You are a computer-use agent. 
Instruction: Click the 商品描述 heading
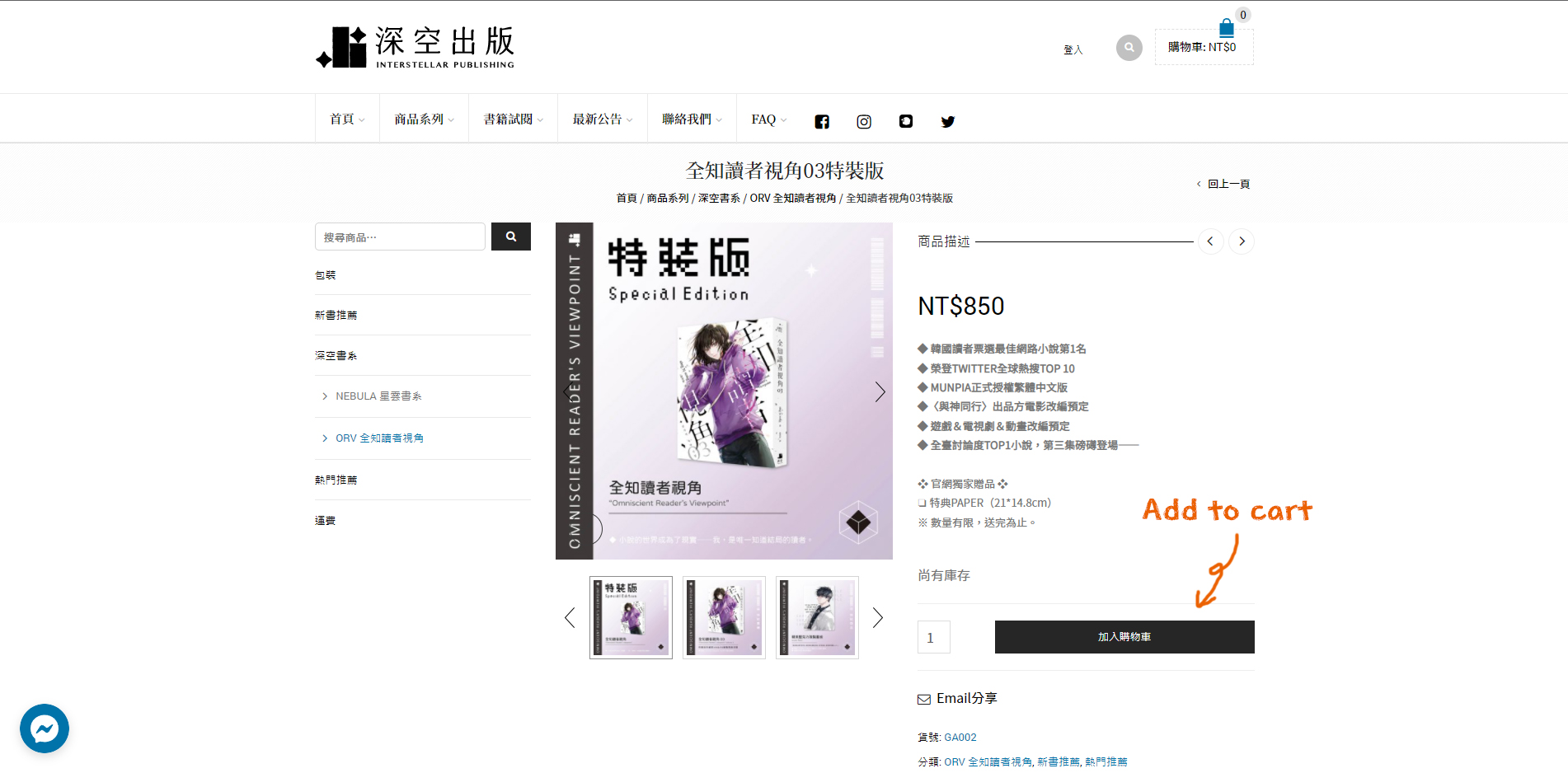[x=944, y=241]
